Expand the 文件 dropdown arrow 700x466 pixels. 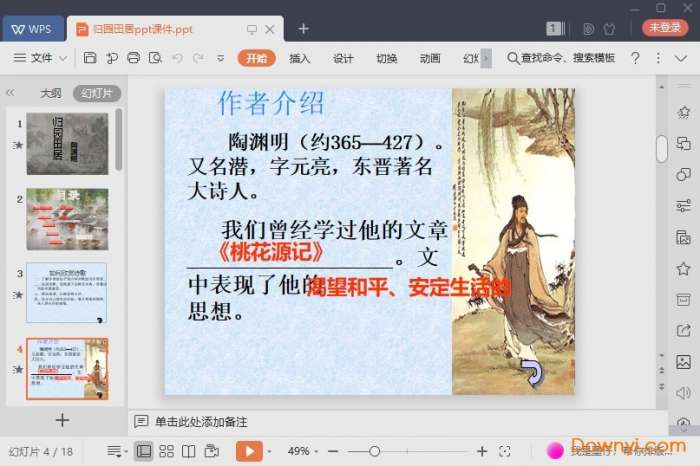(63, 58)
